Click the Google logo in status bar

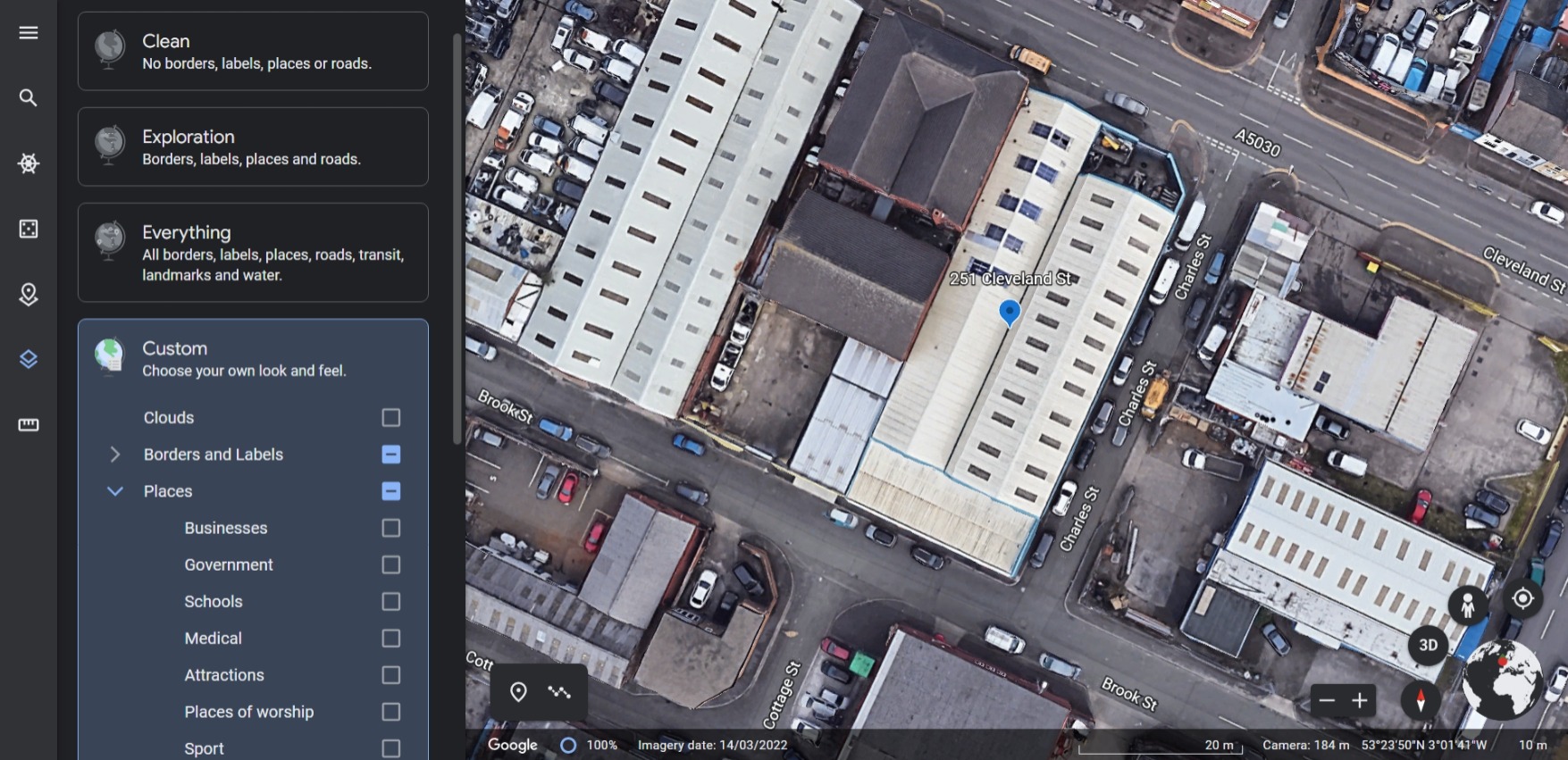point(512,745)
